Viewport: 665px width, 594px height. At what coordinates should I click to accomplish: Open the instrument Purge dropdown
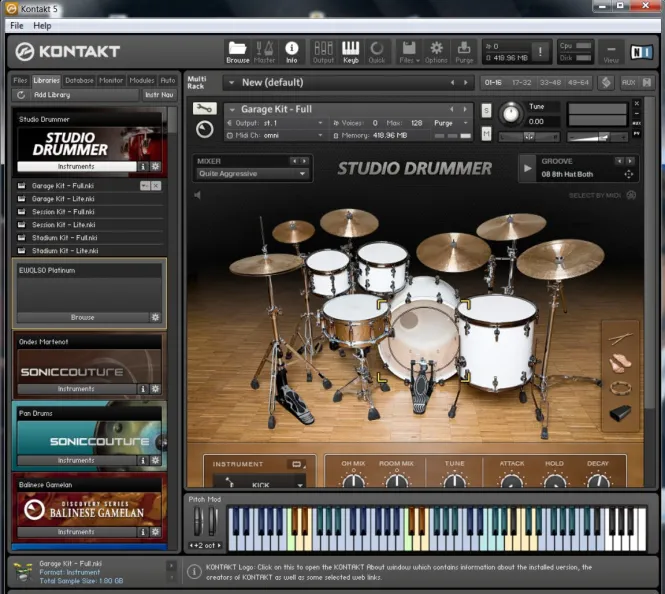click(466, 123)
